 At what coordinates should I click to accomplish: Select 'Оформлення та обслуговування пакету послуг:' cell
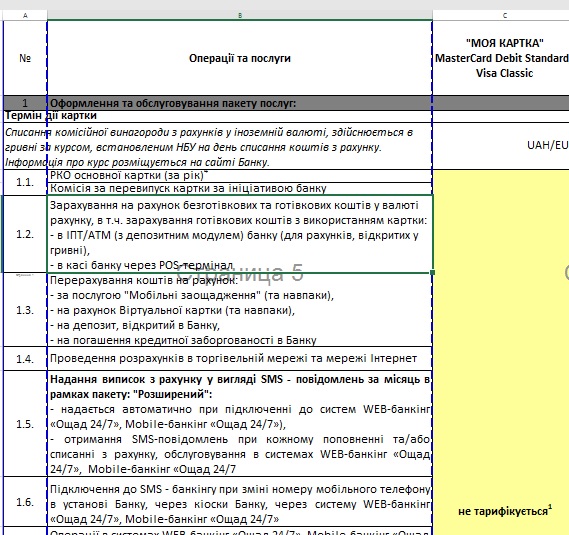(x=240, y=103)
